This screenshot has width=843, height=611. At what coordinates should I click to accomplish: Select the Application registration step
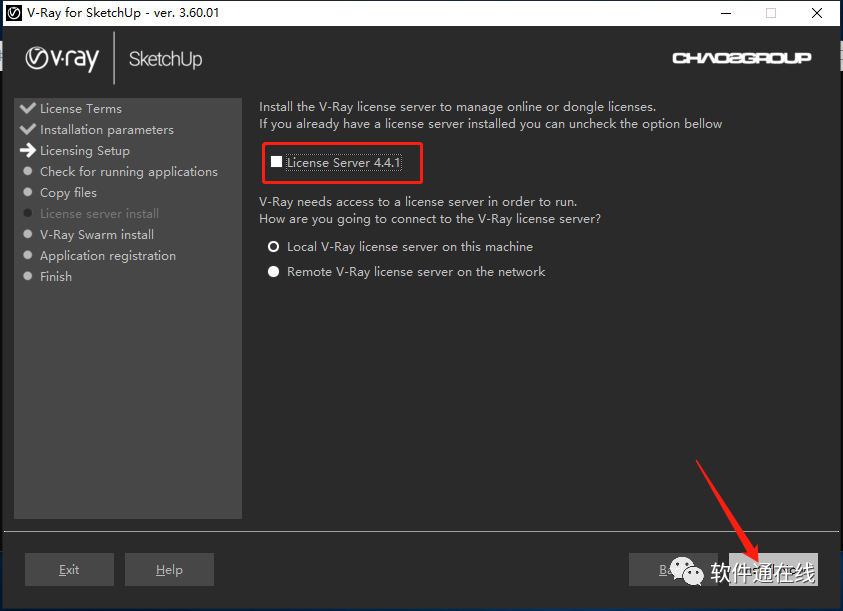[108, 255]
